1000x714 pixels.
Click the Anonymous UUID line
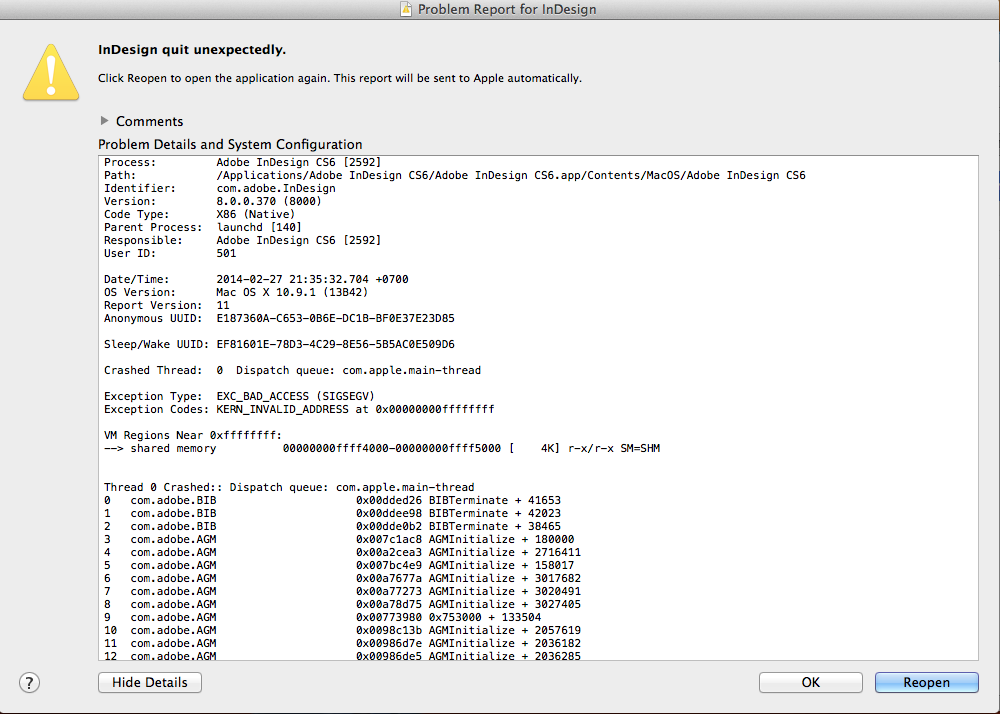pos(279,318)
